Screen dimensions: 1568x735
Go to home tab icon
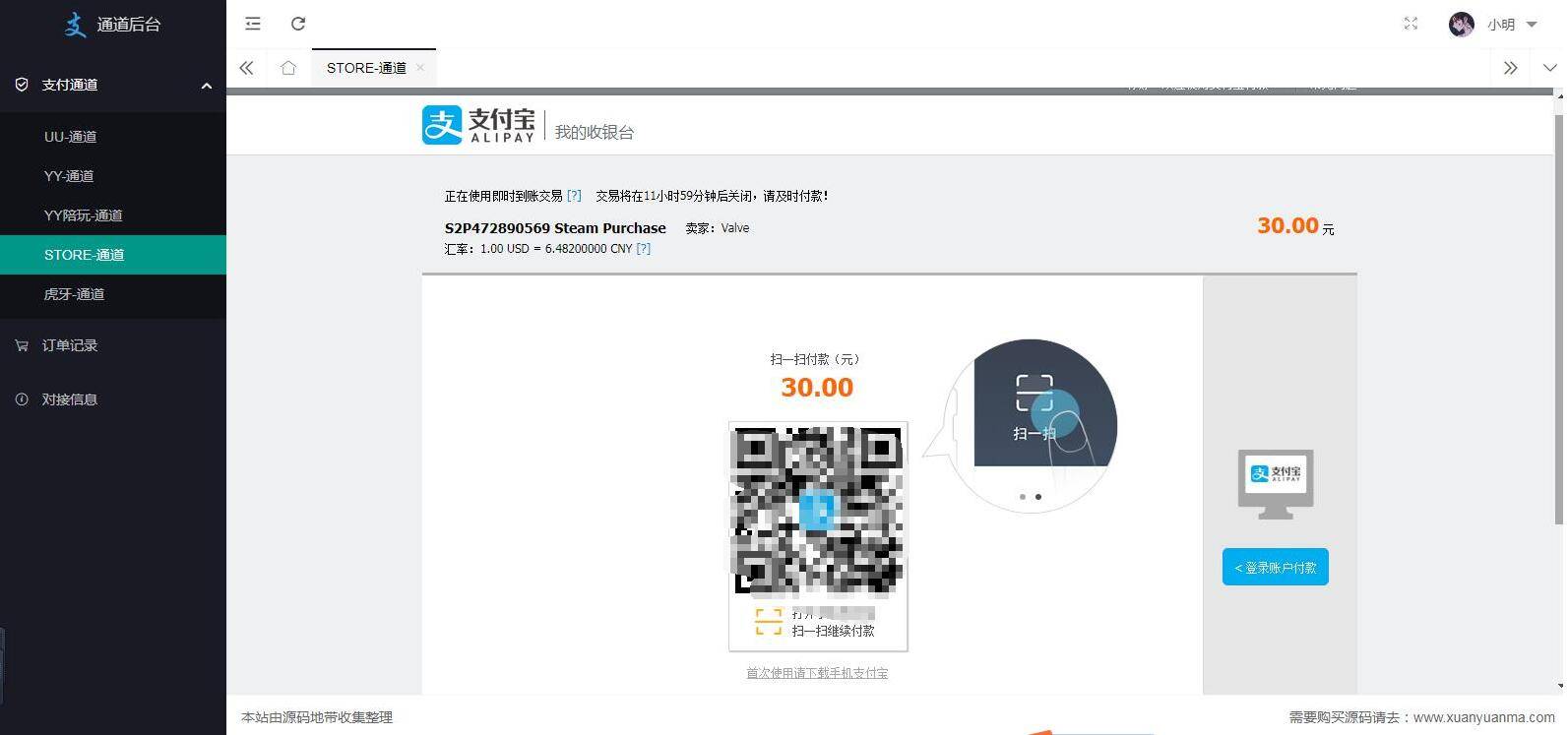[288, 68]
